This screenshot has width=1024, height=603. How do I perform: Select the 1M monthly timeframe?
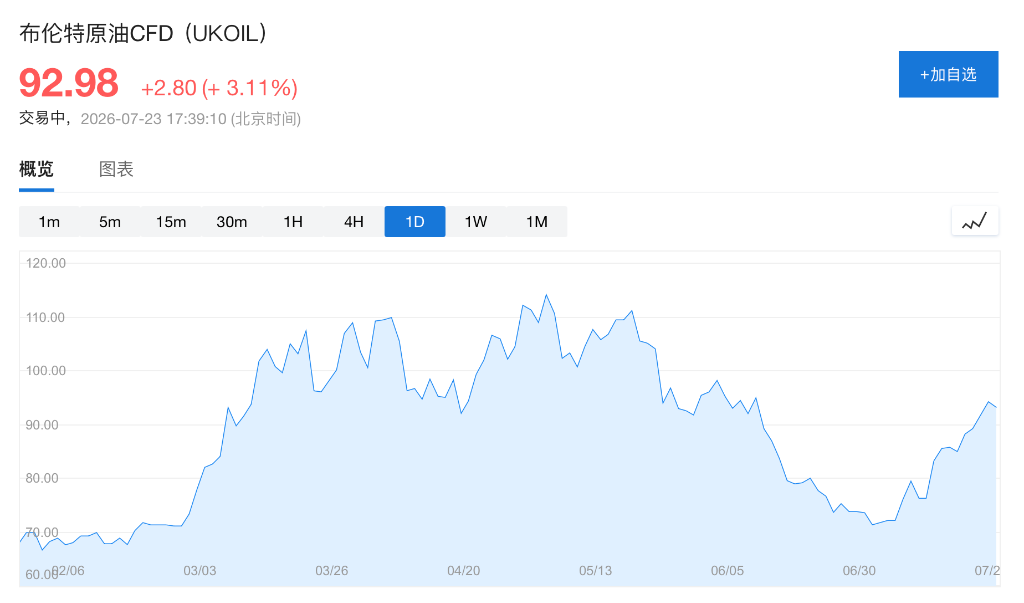537,221
